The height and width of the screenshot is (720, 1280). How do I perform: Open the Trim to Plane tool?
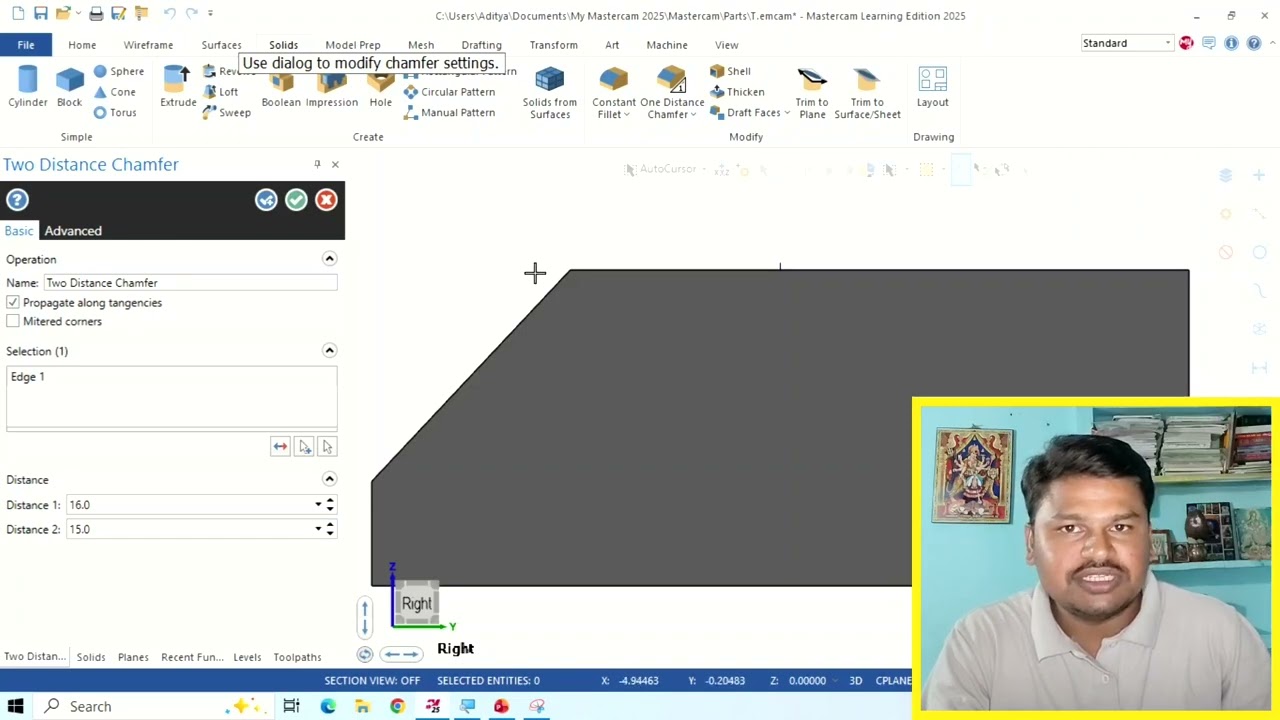click(812, 93)
